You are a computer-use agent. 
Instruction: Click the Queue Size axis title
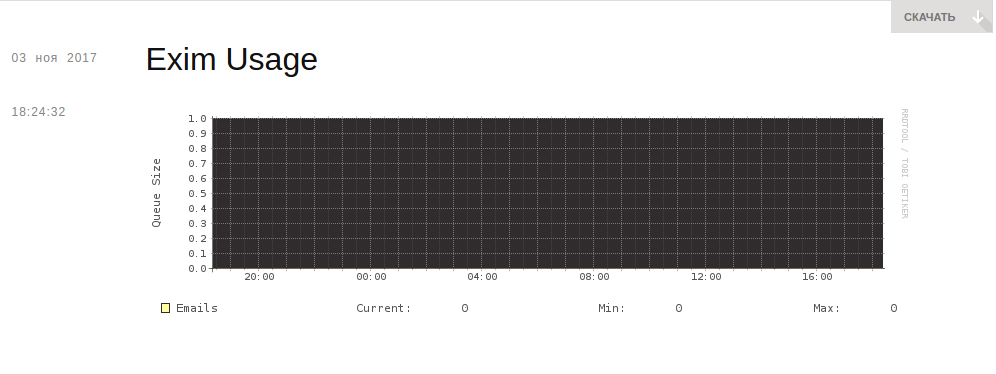click(x=156, y=192)
